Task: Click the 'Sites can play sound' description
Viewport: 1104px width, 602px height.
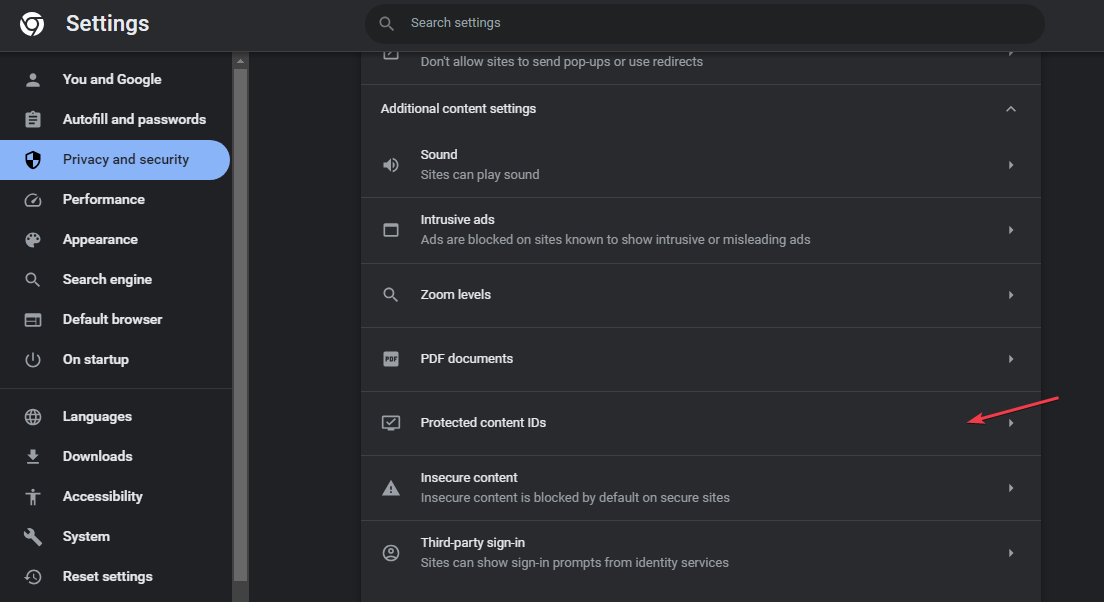Action: 480,175
